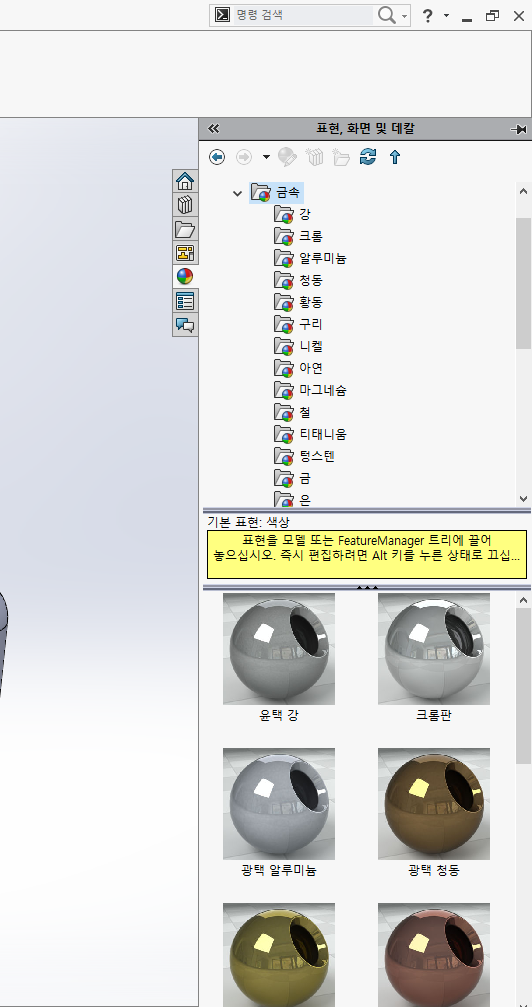Screen dimensions: 532x1007
Task: Select the 광택 알루미늄 appearance thumbnail
Action: click(x=279, y=803)
